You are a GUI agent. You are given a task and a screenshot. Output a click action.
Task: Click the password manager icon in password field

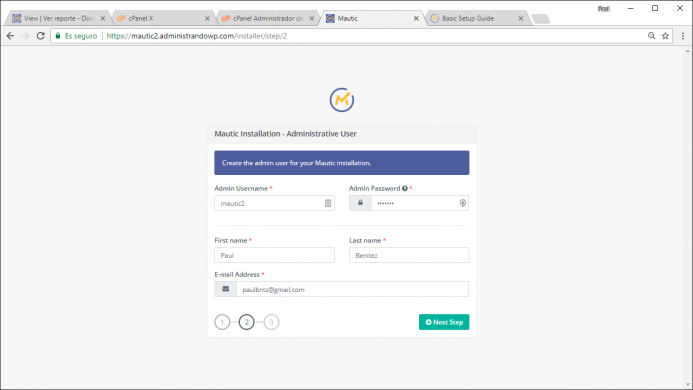[462, 203]
